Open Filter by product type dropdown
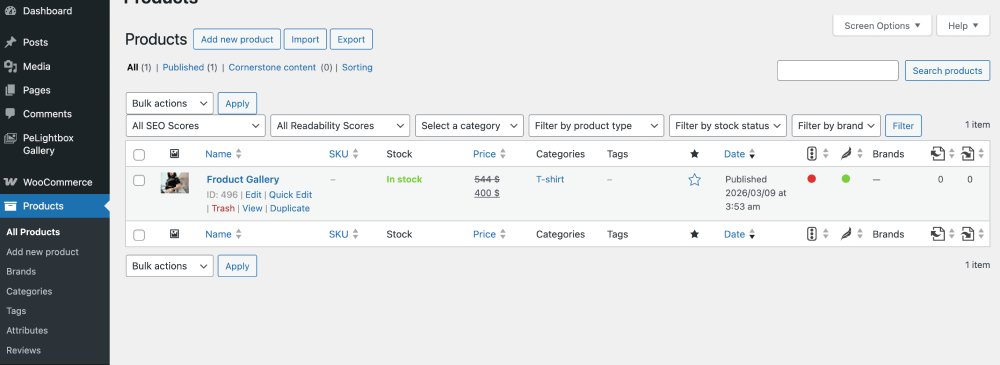 click(x=596, y=126)
